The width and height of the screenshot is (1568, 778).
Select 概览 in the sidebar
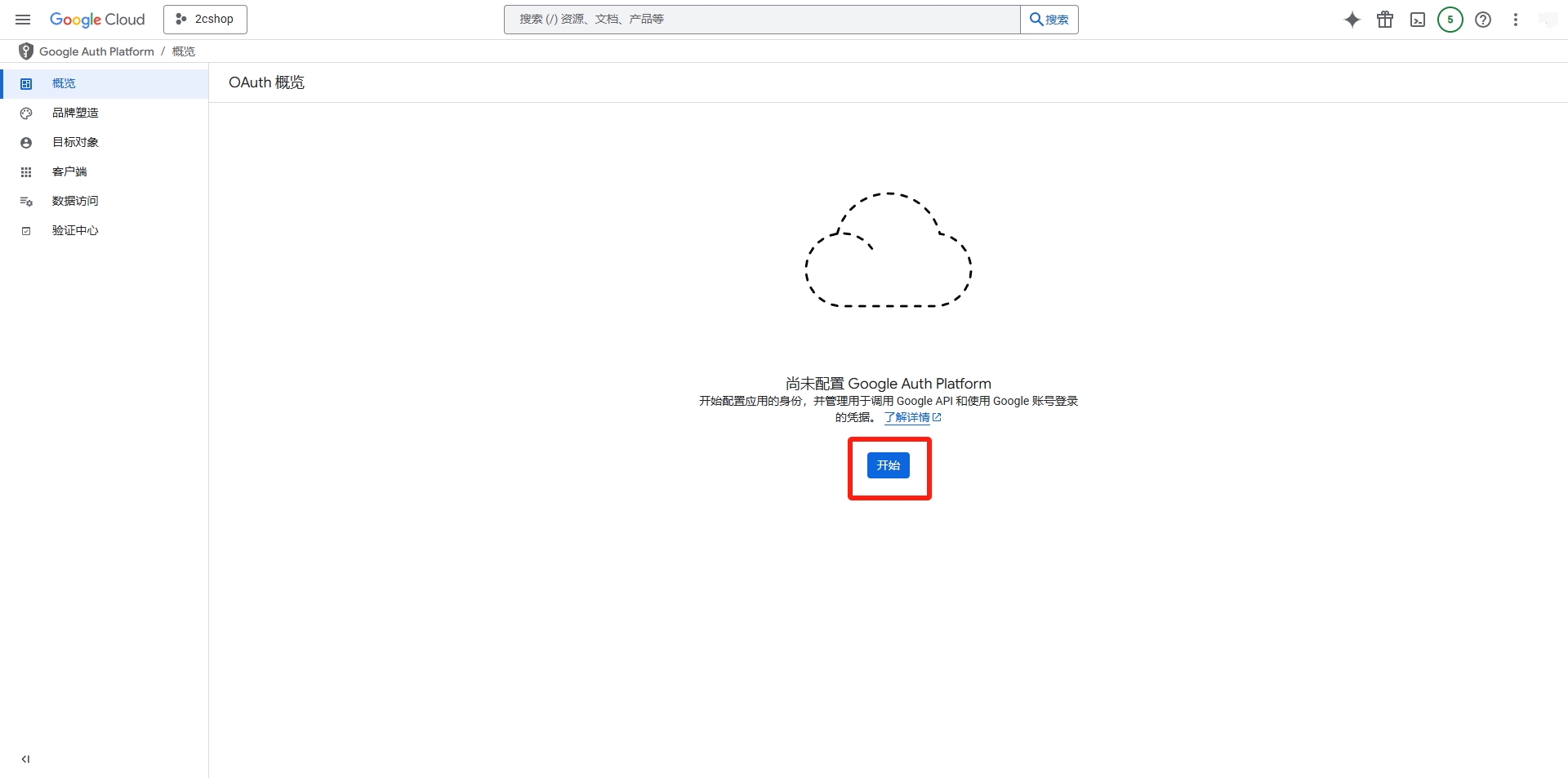(x=105, y=83)
